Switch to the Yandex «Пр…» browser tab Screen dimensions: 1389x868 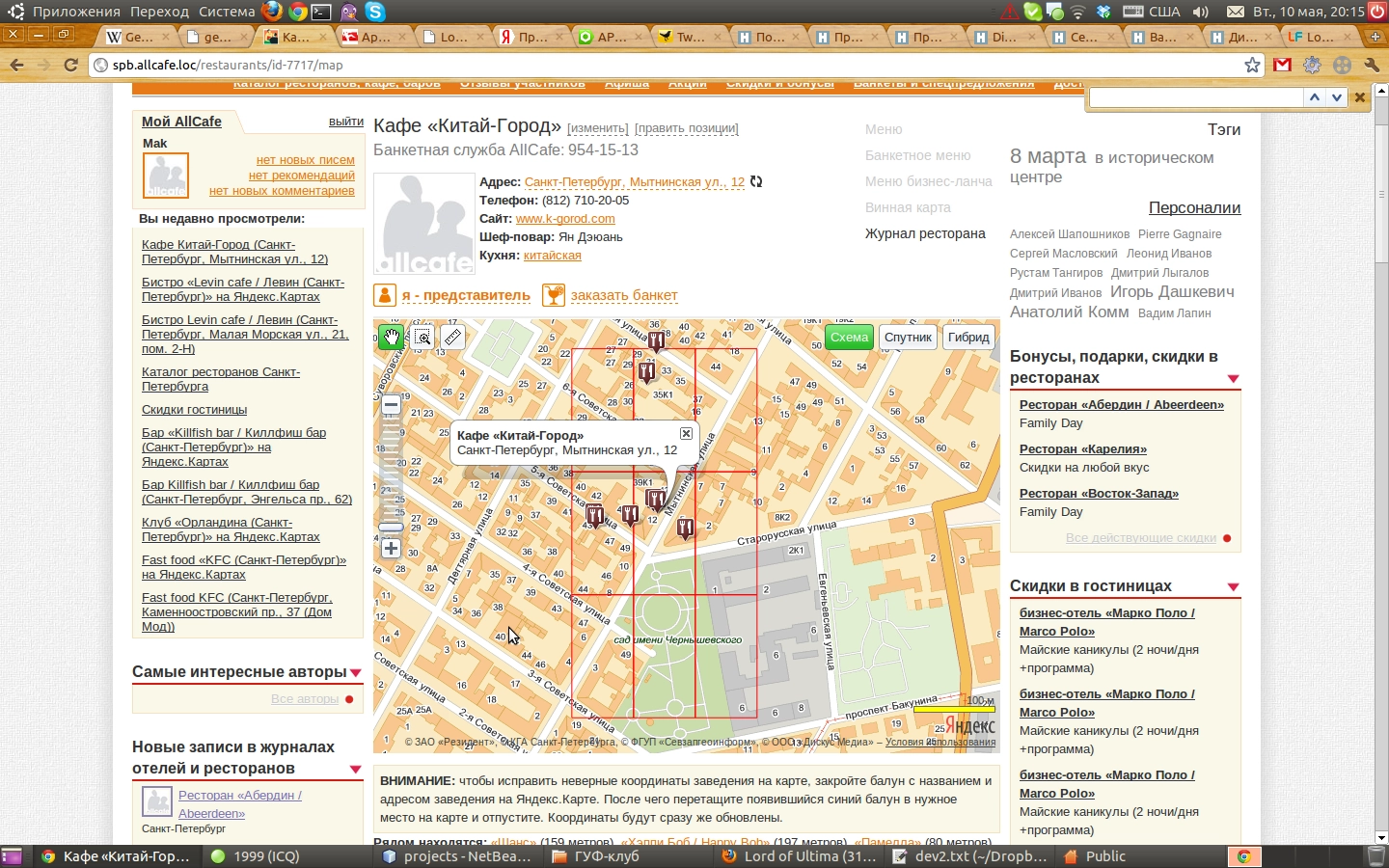pos(531,37)
